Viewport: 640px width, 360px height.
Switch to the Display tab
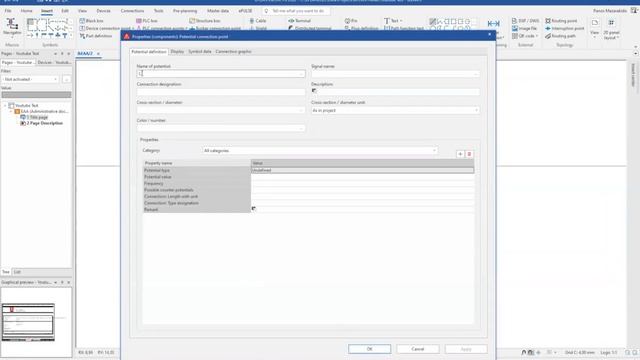pos(177,51)
